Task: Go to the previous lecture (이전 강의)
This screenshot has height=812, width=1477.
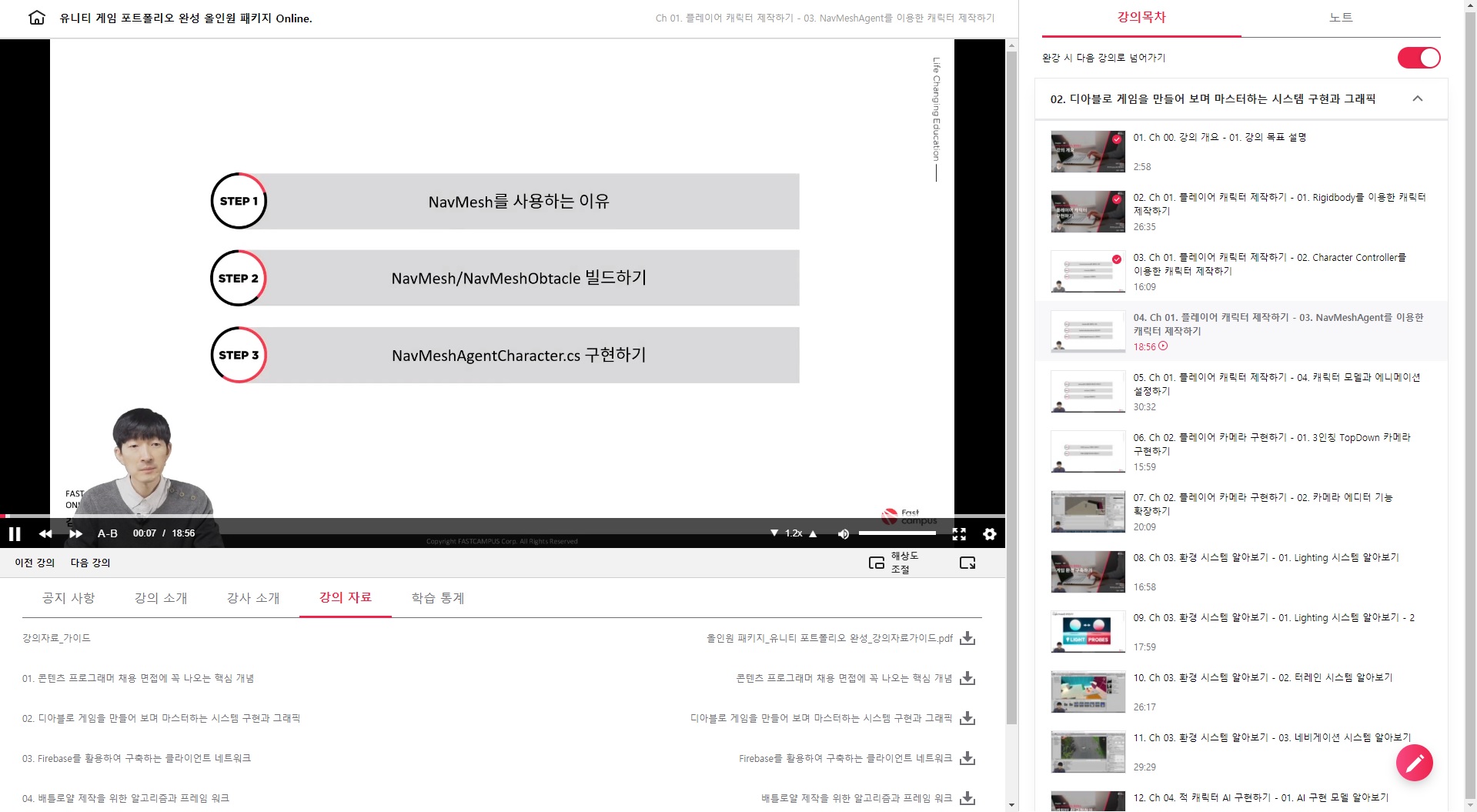Action: 35,563
